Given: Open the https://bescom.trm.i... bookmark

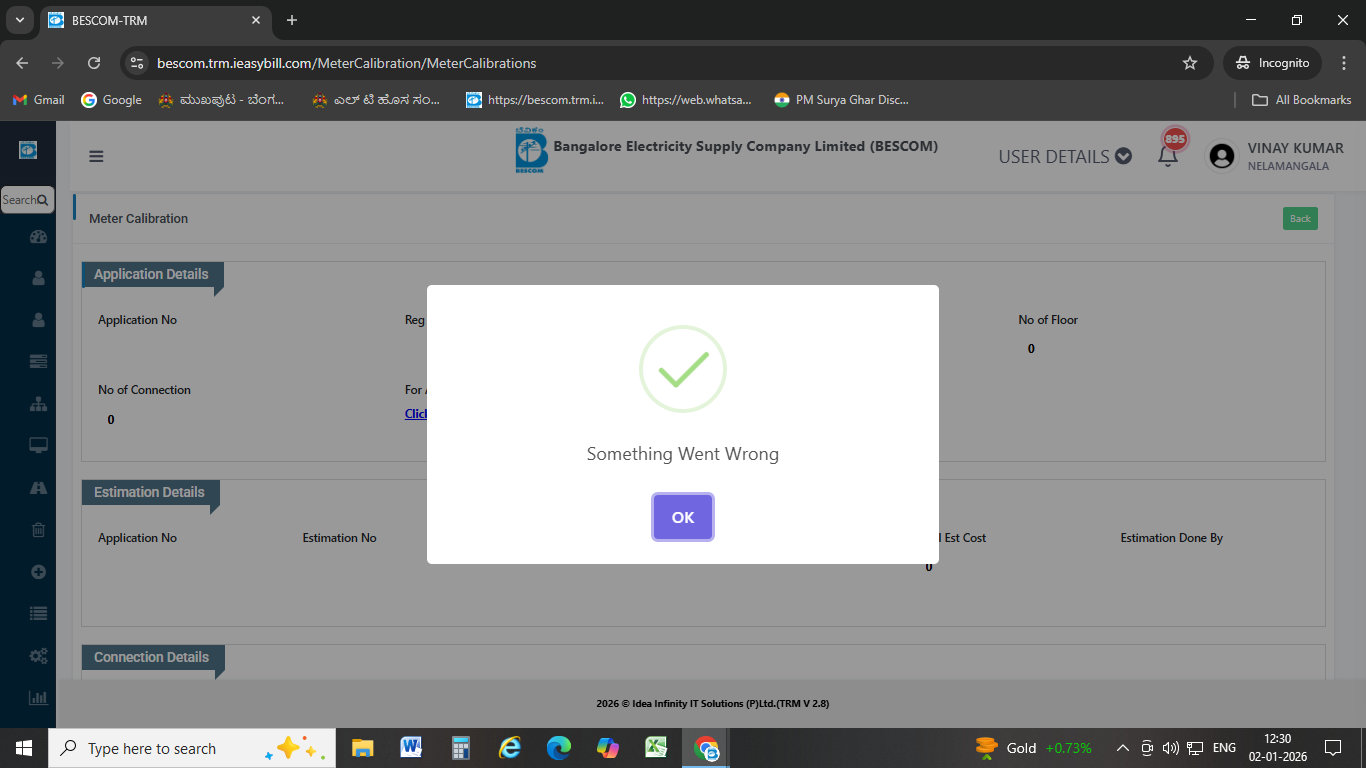Looking at the screenshot, I should coord(535,100).
